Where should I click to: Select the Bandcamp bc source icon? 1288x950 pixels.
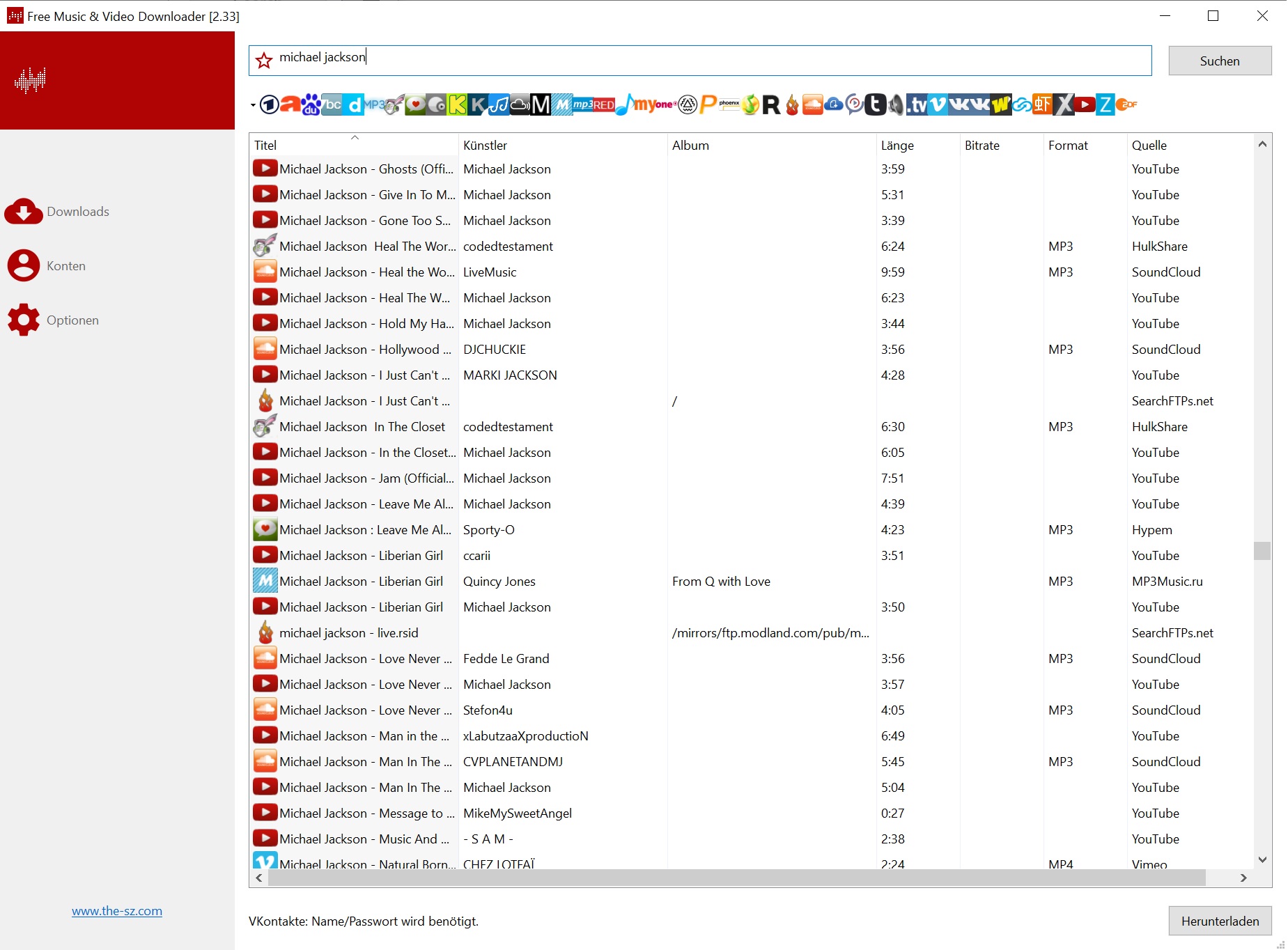332,104
